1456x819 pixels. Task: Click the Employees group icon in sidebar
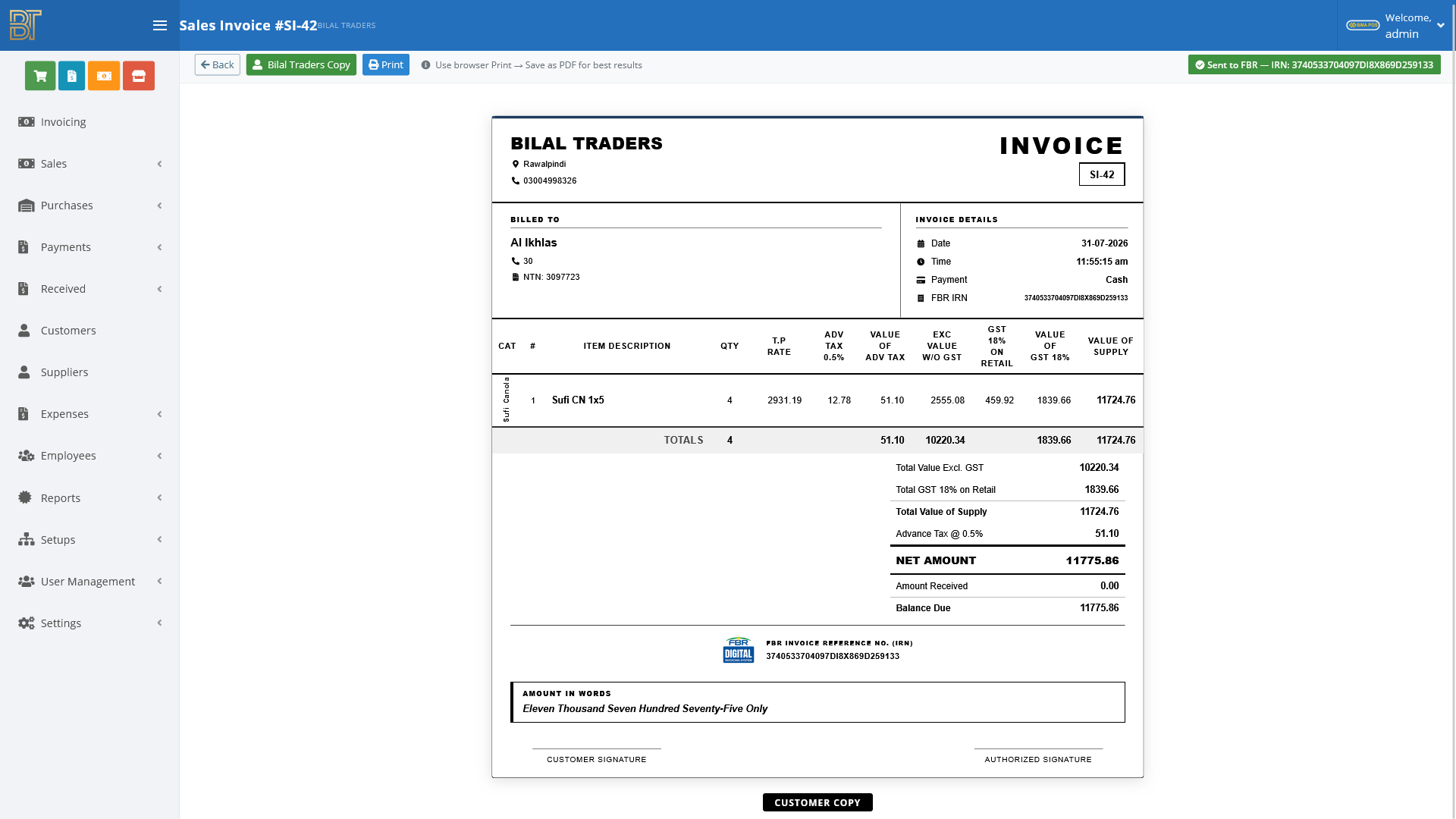coord(27,456)
